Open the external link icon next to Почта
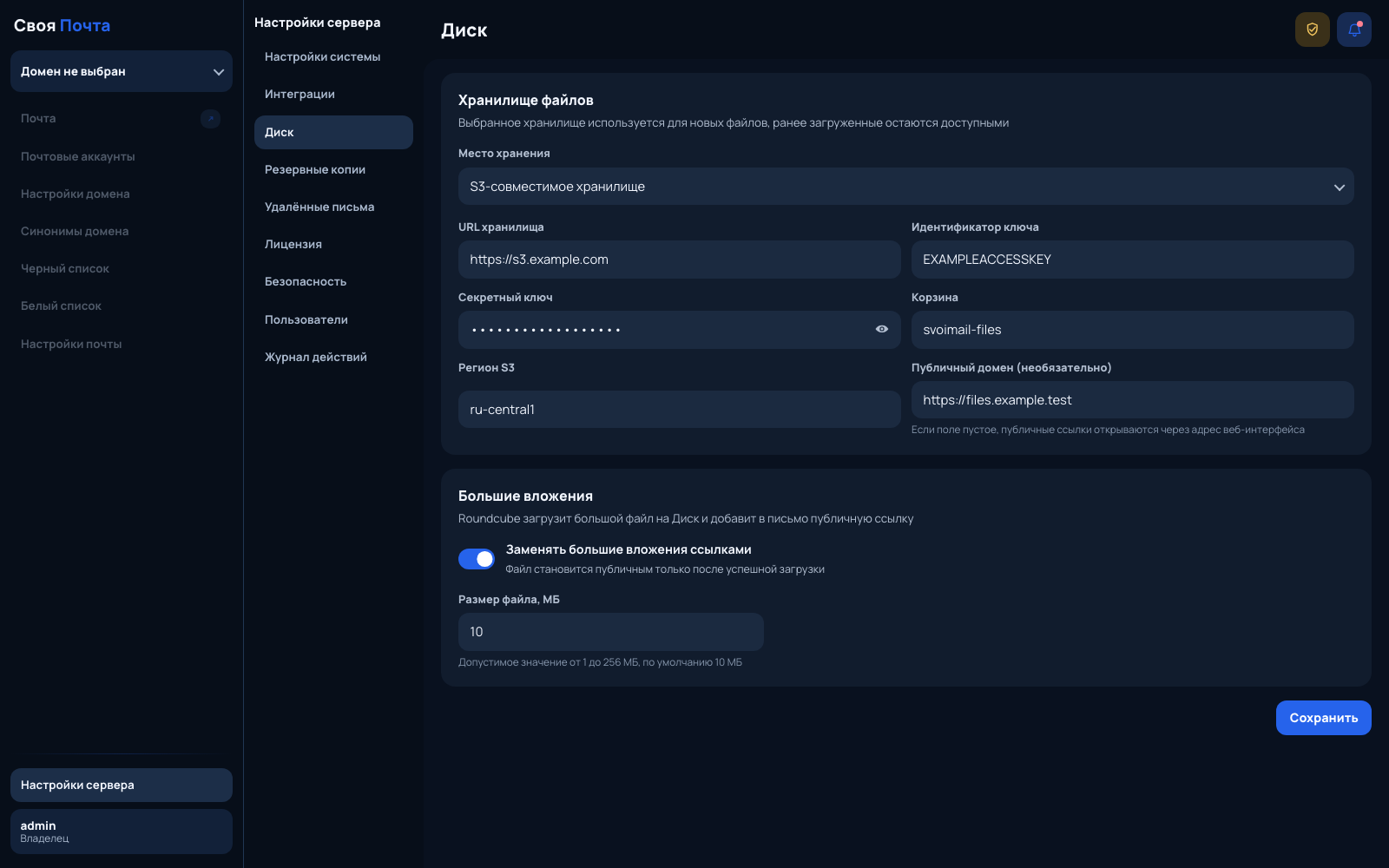The width and height of the screenshot is (1389, 868). [210, 119]
